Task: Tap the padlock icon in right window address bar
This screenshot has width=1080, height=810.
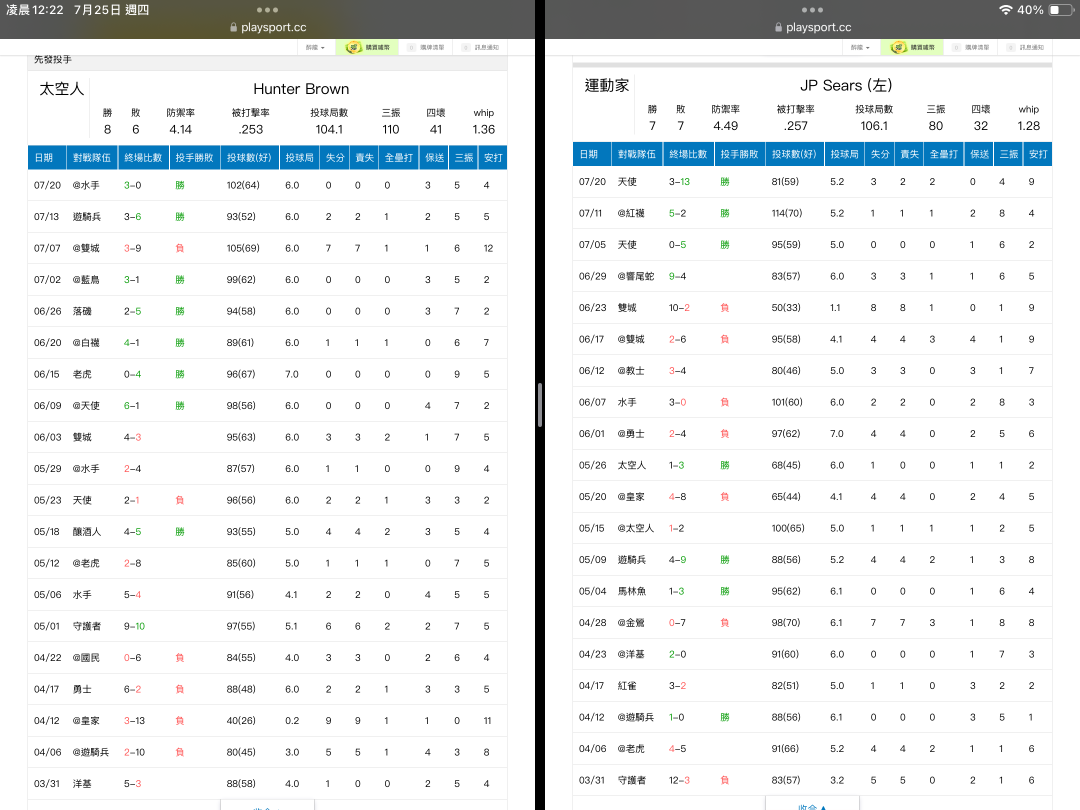Action: [778, 28]
